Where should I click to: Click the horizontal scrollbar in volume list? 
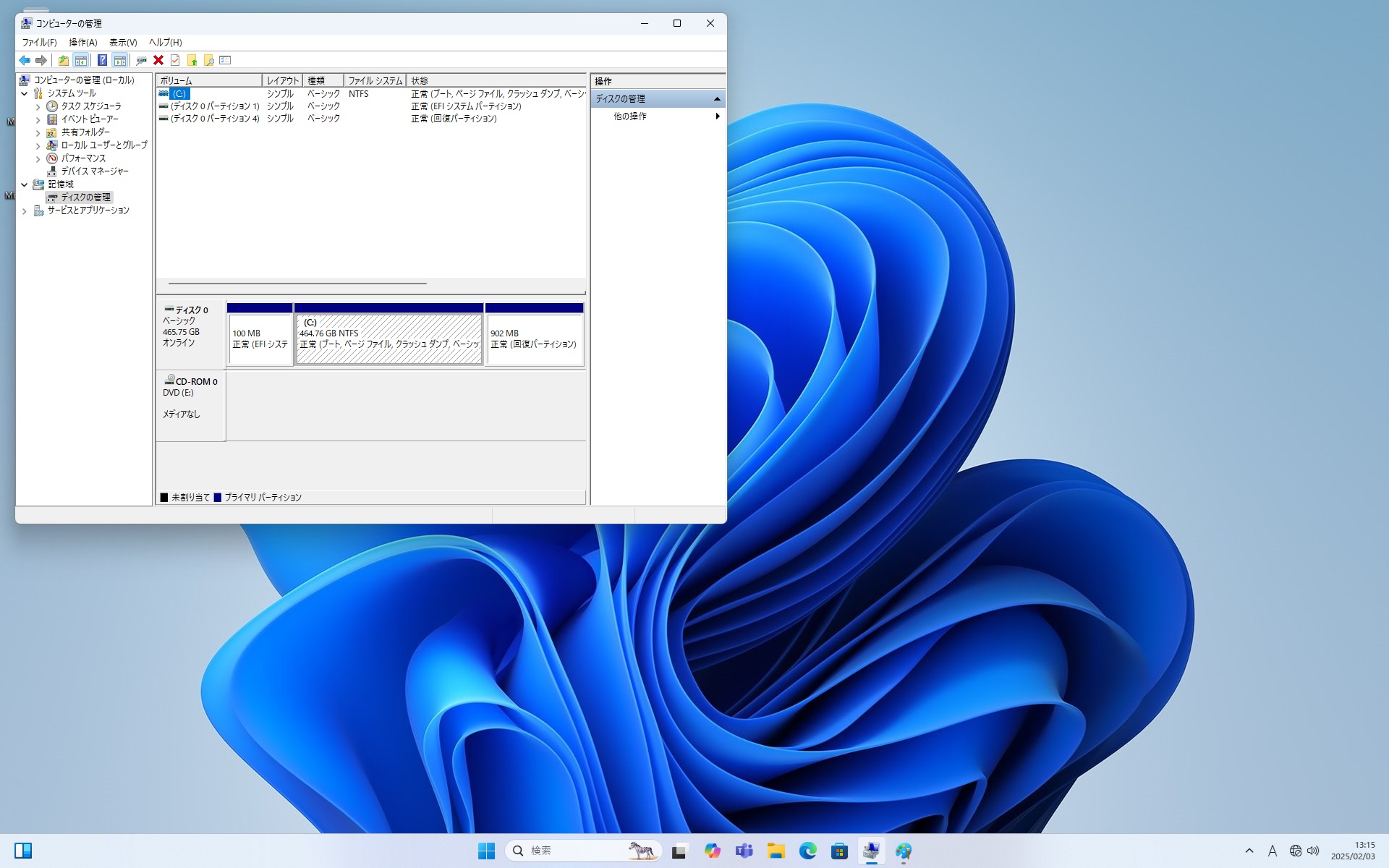click(297, 284)
